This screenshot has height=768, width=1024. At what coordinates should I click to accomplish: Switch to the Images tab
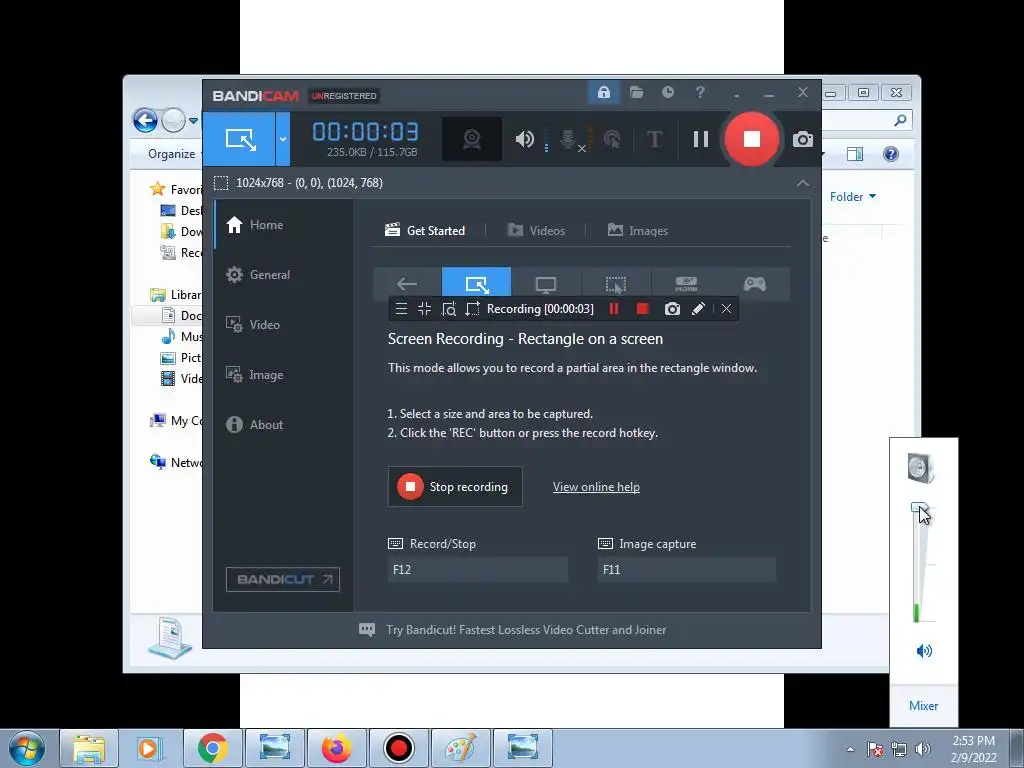pyautogui.click(x=637, y=231)
